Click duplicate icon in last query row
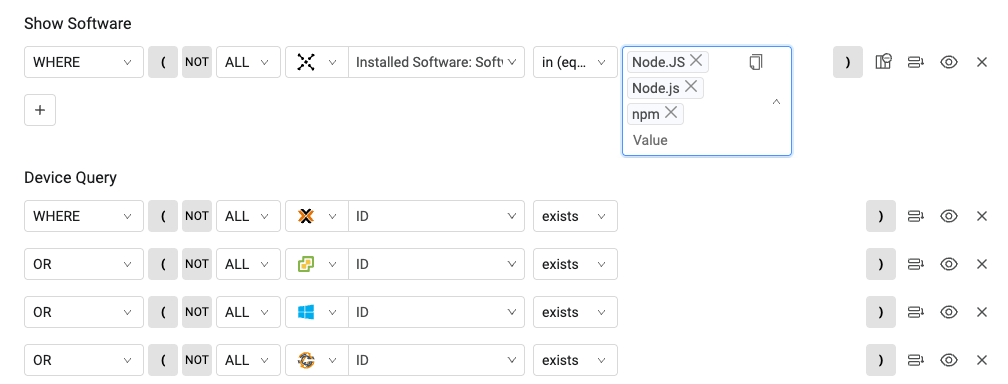 point(915,360)
